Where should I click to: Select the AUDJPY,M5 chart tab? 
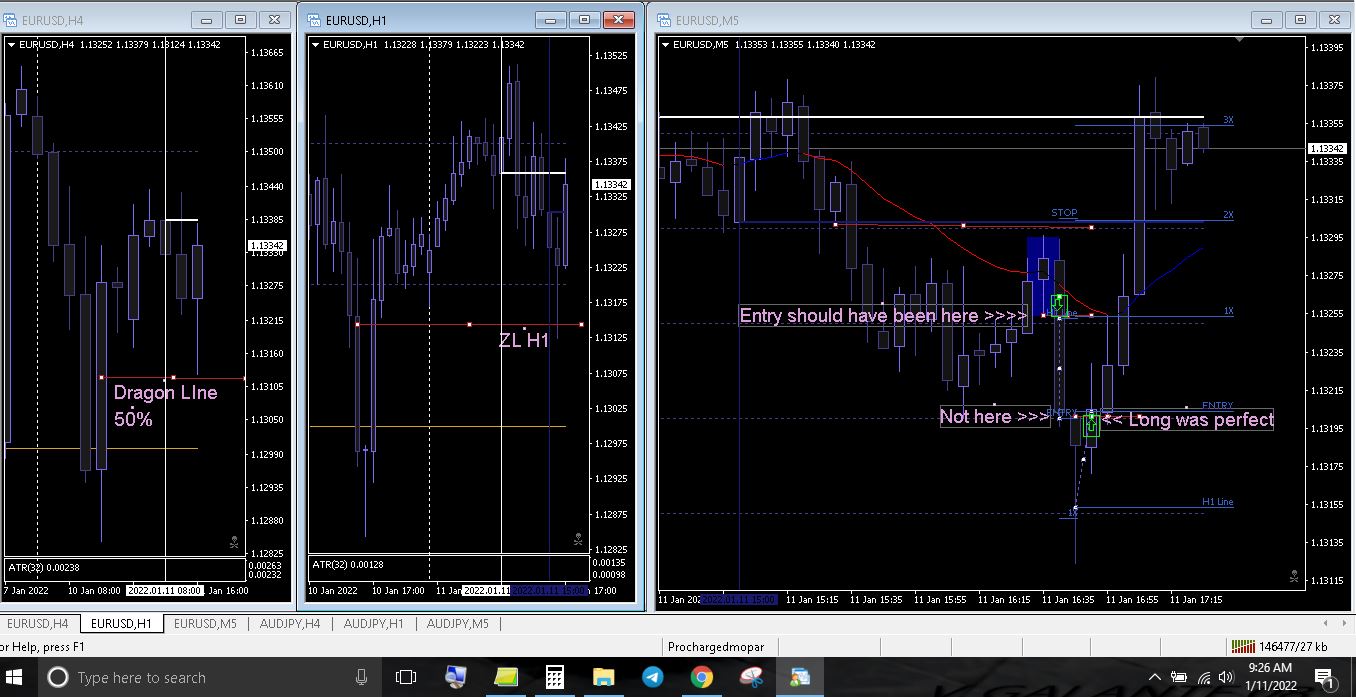click(457, 623)
